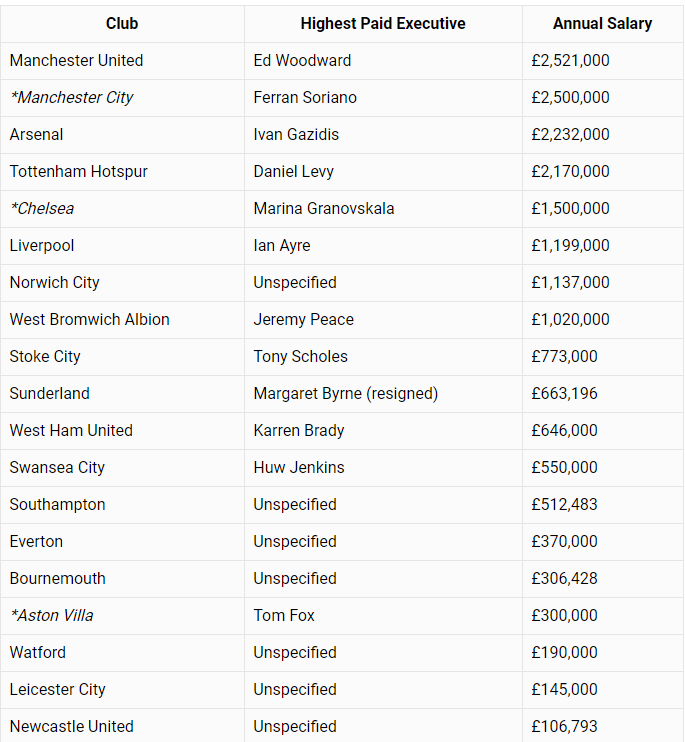Click the *Chelsea club cell
Screen dimensions: 686x742
[122, 209]
